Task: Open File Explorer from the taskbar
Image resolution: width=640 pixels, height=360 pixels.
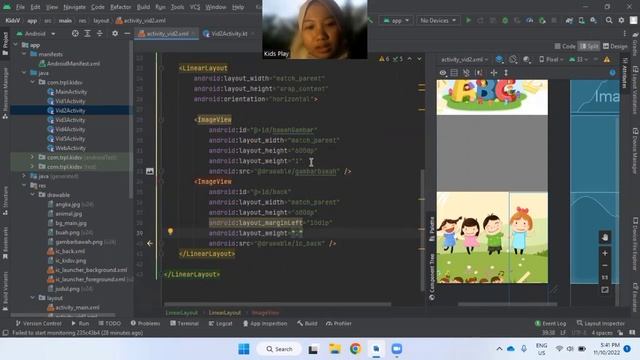Action: 335,349
